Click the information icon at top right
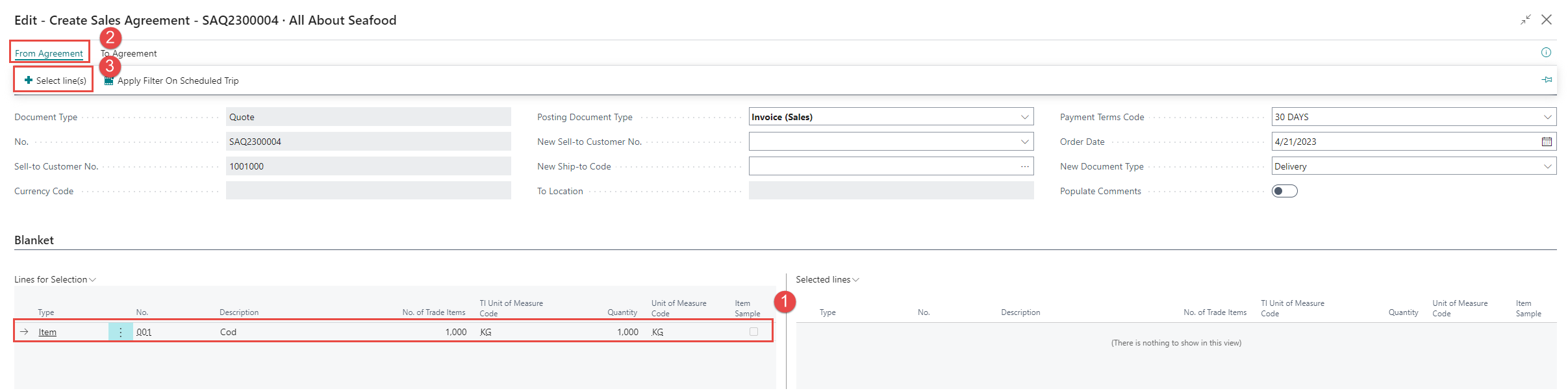This screenshot has height=391, width=1568. [1546, 53]
